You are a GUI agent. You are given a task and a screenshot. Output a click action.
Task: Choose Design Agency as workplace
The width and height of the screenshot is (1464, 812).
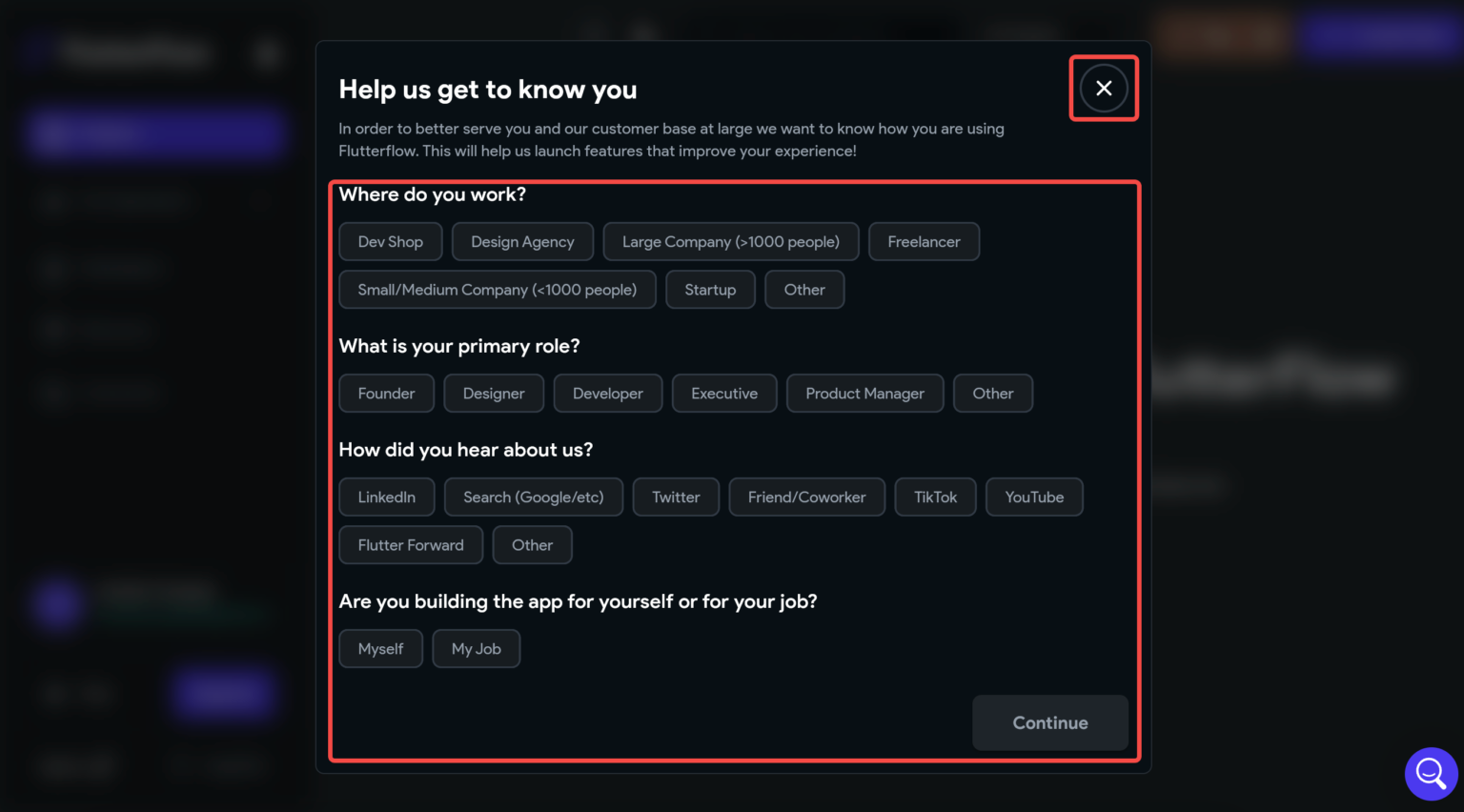pos(522,242)
